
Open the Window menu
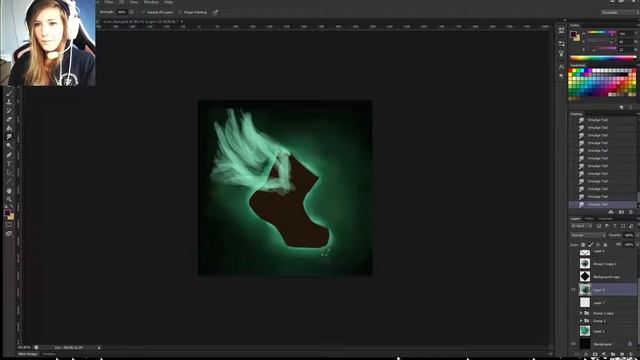coord(151,2)
